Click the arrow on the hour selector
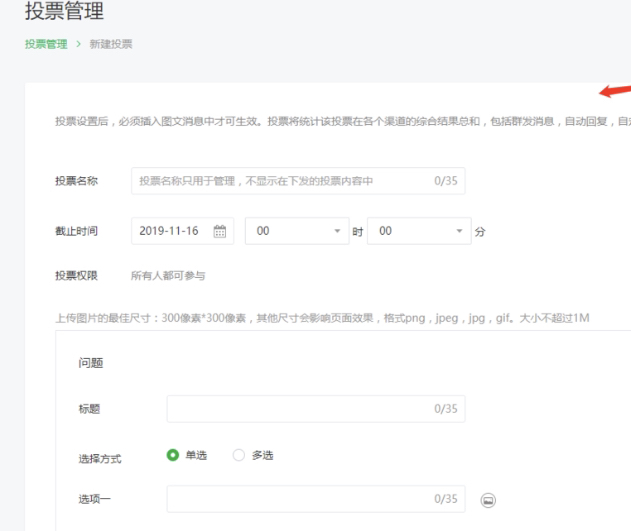The image size is (631, 531). coord(337,231)
